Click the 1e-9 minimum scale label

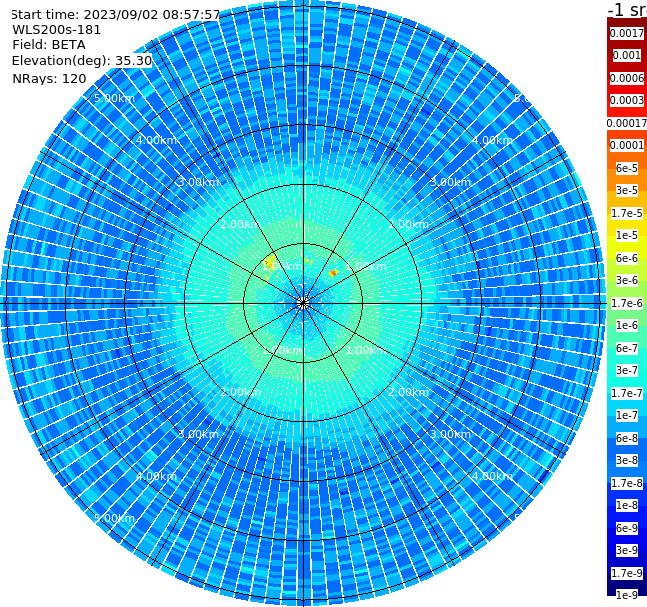(x=627, y=595)
